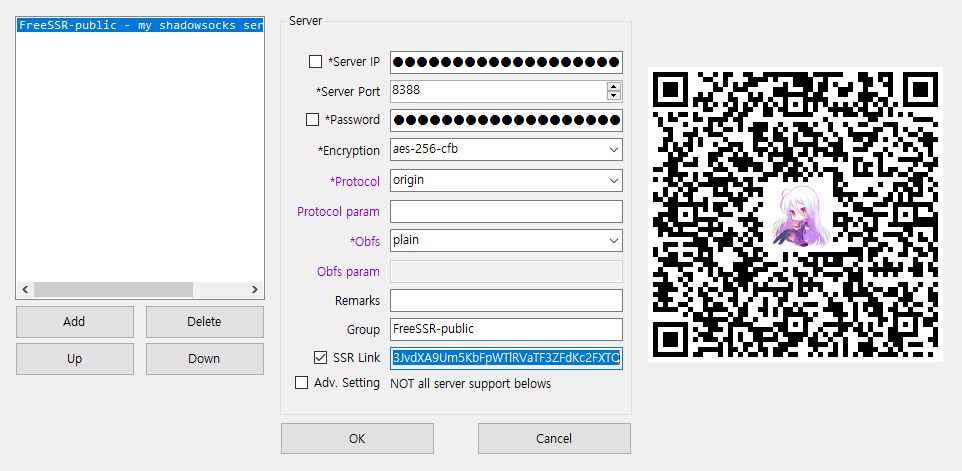
Task: Click the Group label text
Action: pos(363,330)
